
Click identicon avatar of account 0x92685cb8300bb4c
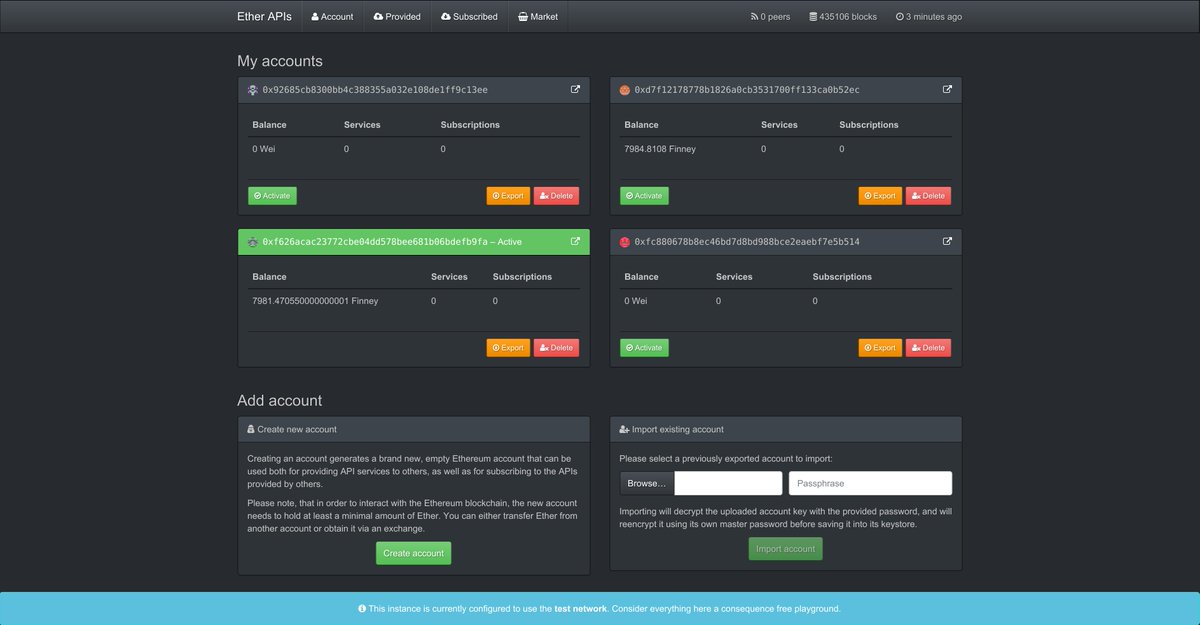click(x=253, y=90)
